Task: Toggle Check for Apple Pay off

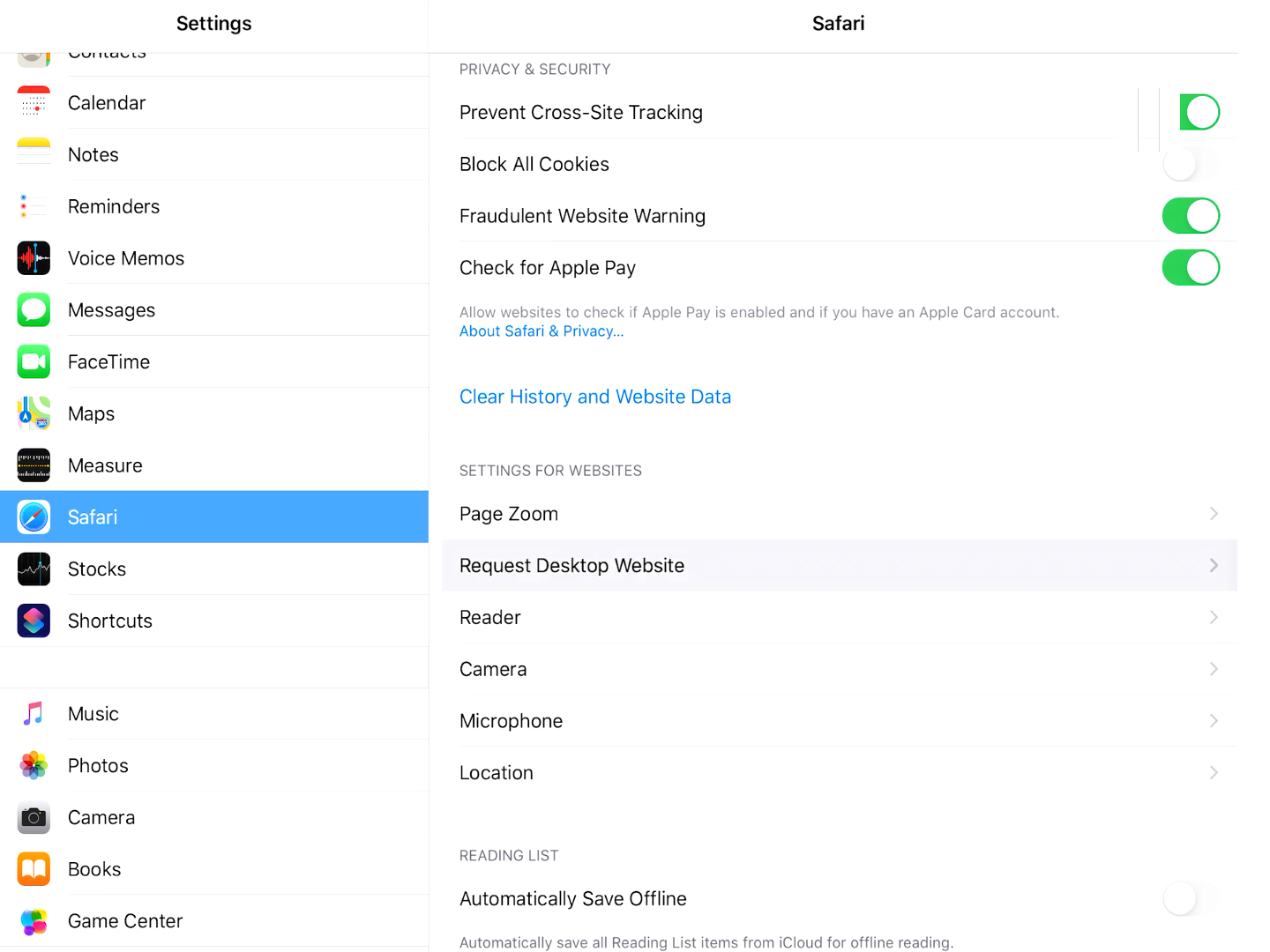Action: 1191,268
